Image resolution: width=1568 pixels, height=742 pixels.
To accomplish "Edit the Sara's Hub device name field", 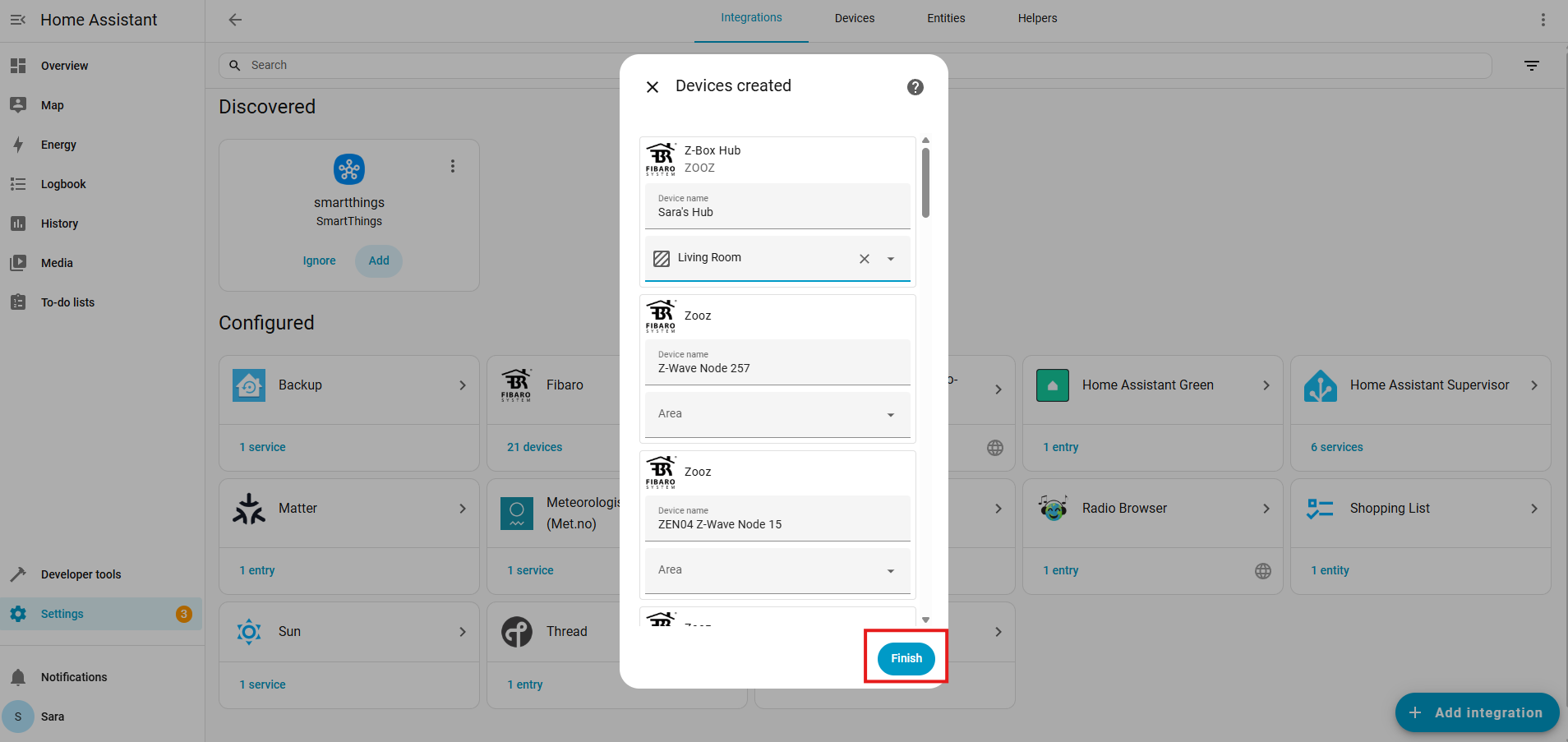I will tap(777, 206).
